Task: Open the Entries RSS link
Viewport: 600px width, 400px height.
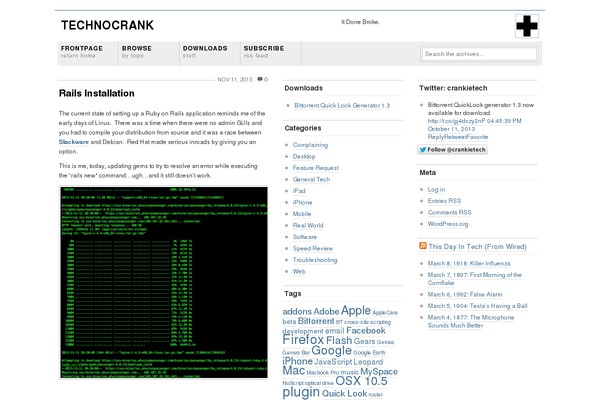Action: (x=444, y=201)
